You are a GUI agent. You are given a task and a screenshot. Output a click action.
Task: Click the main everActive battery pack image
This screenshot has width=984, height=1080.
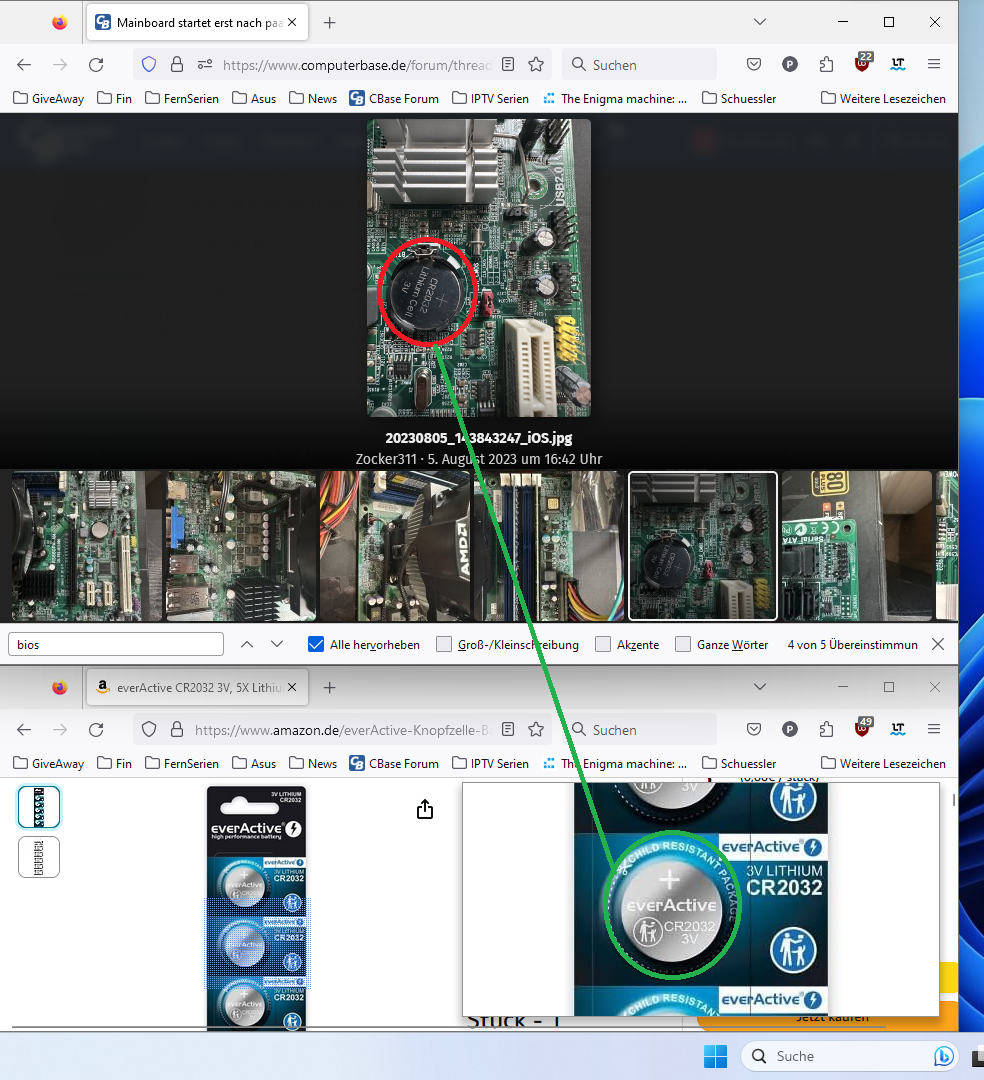[x=256, y=908]
